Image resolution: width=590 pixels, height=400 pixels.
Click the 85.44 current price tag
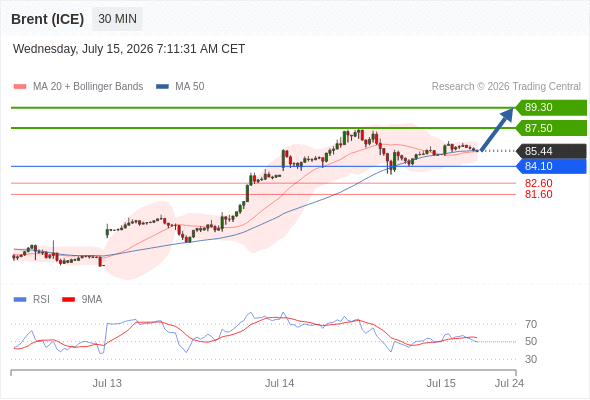[551, 151]
